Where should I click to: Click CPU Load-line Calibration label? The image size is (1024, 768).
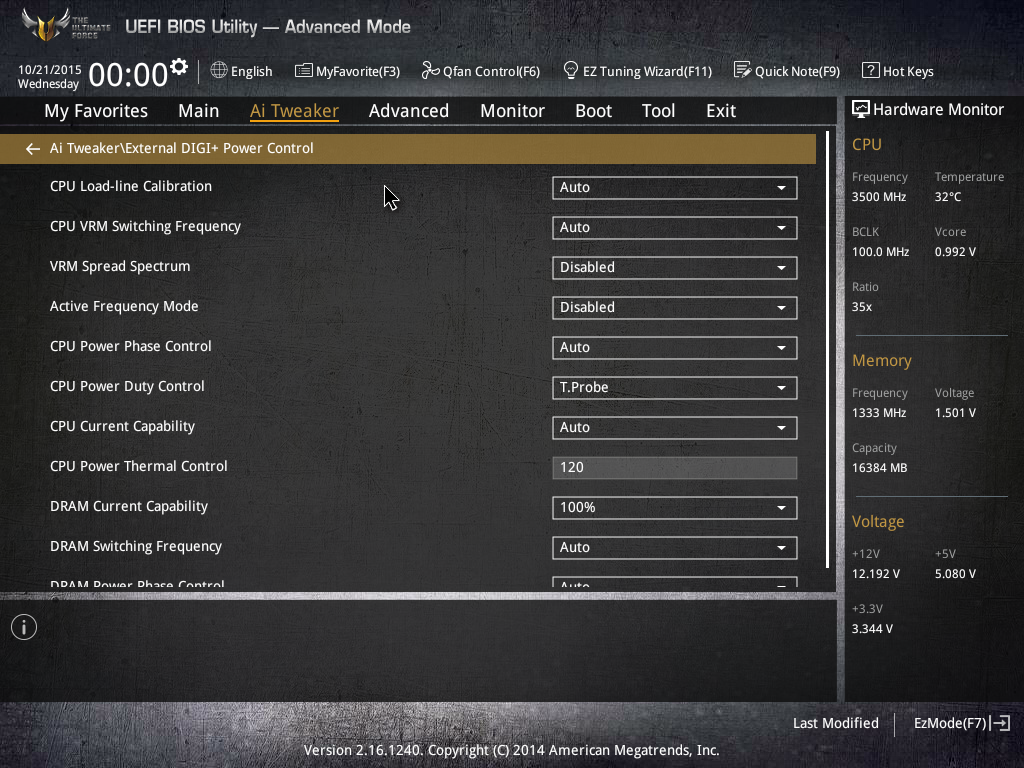pyautogui.click(x=131, y=186)
